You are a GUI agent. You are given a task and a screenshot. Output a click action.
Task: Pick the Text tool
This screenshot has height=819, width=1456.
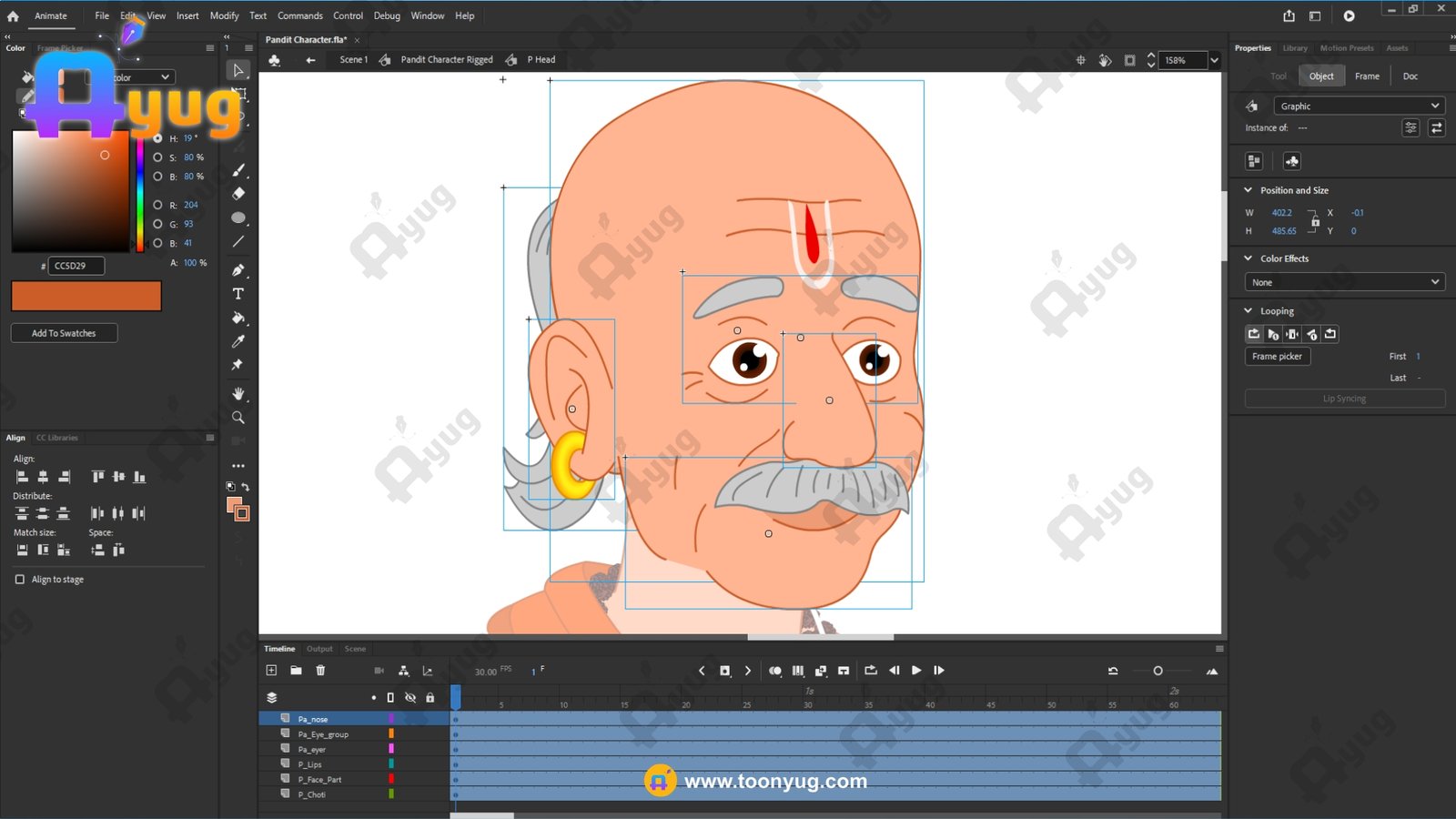pyautogui.click(x=238, y=294)
